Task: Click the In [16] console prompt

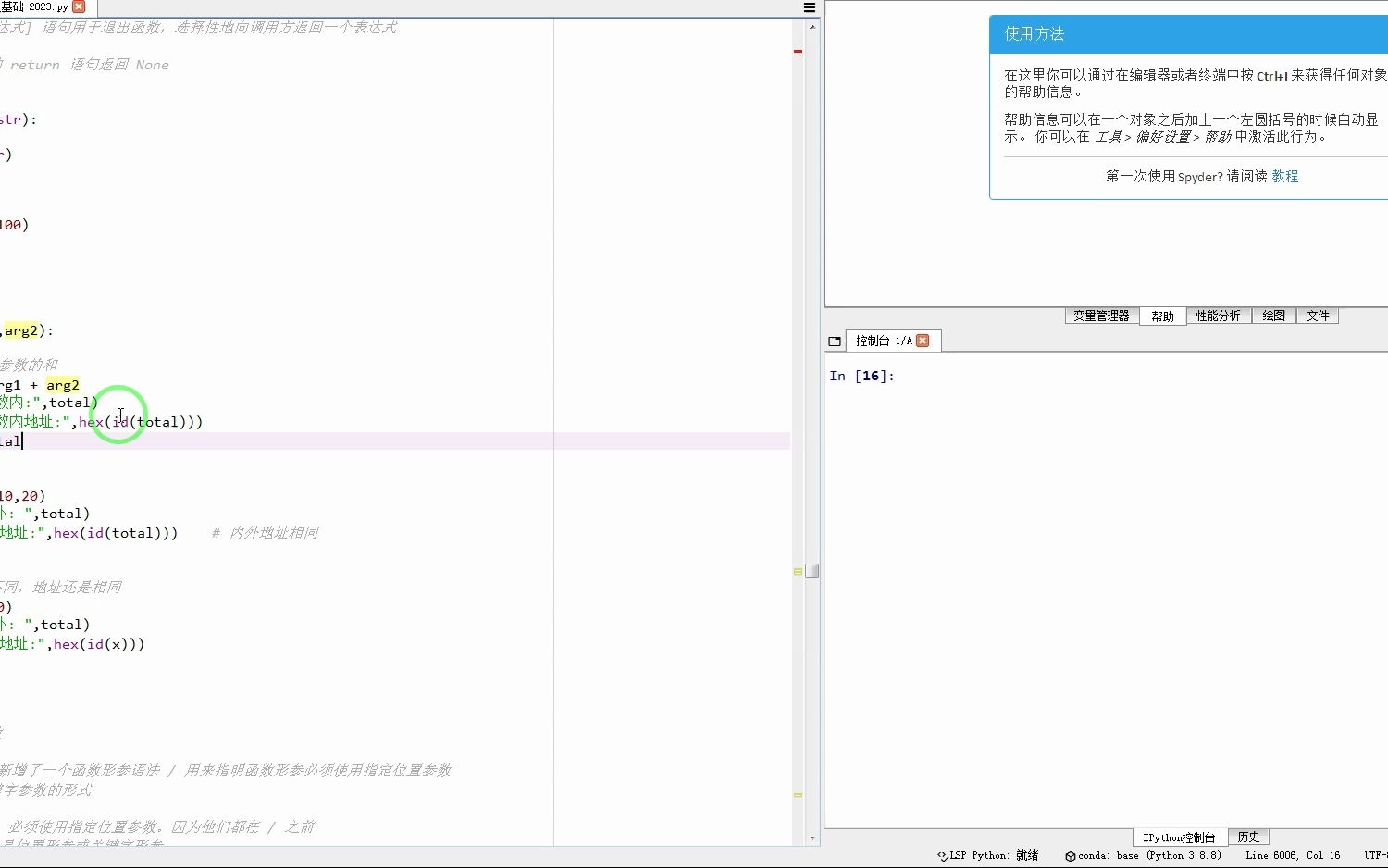Action: (x=861, y=376)
